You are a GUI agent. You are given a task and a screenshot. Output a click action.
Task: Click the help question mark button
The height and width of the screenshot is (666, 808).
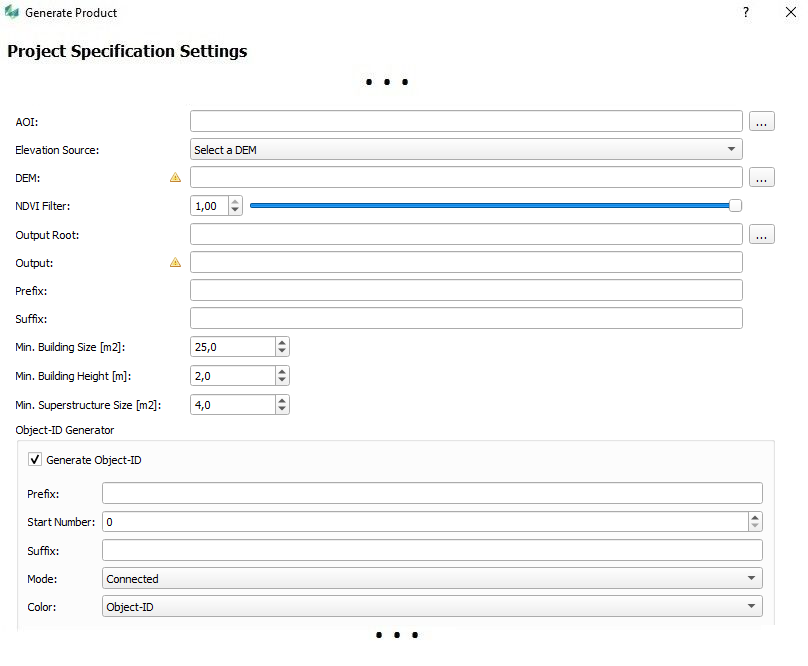745,13
